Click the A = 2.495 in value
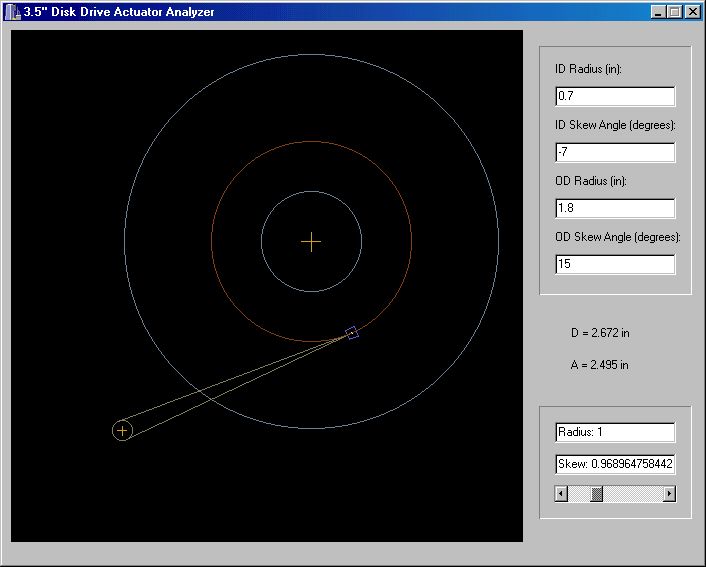This screenshot has width=706, height=567. coord(599,365)
